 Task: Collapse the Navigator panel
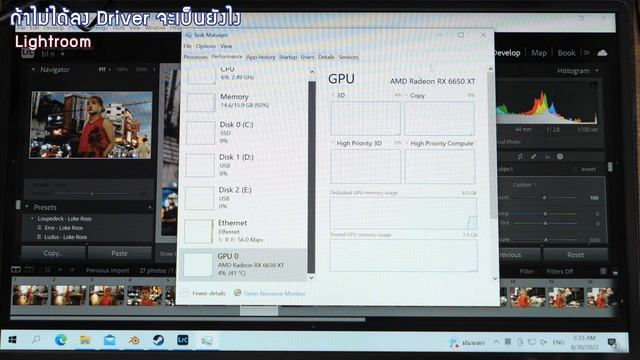(x=33, y=70)
